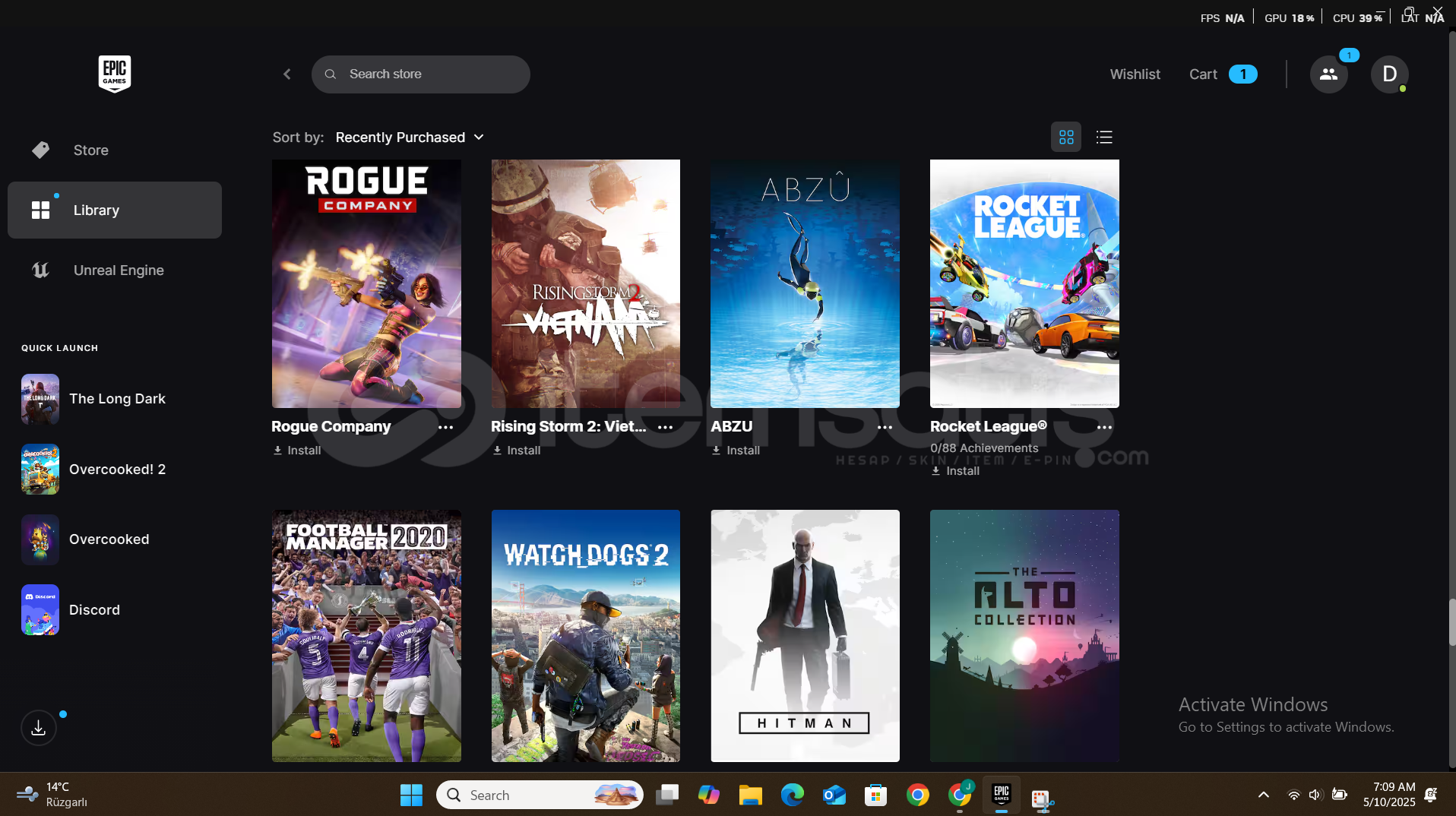Click the Rising Storm 2 Vietnam cover

click(586, 283)
